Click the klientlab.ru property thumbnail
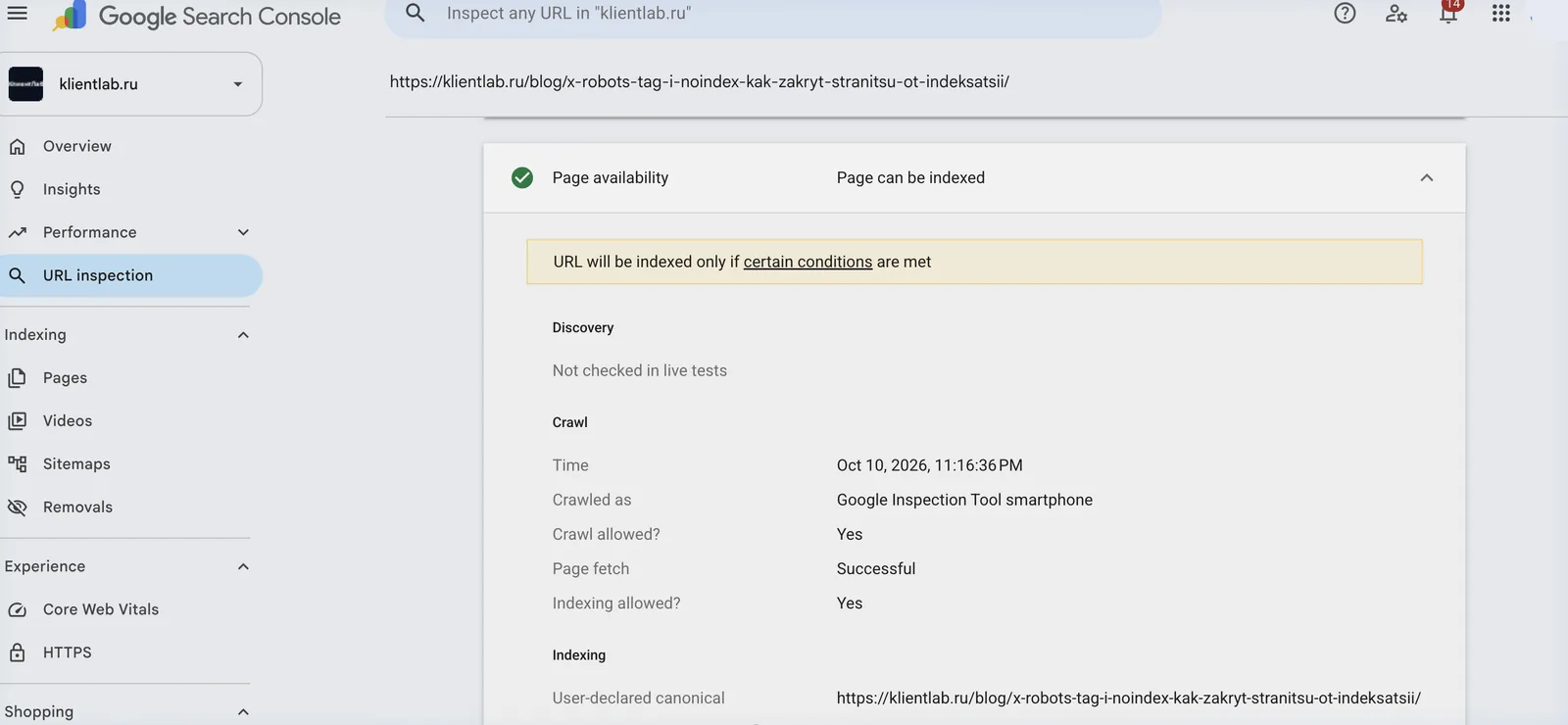This screenshot has width=1568, height=725. [x=25, y=84]
